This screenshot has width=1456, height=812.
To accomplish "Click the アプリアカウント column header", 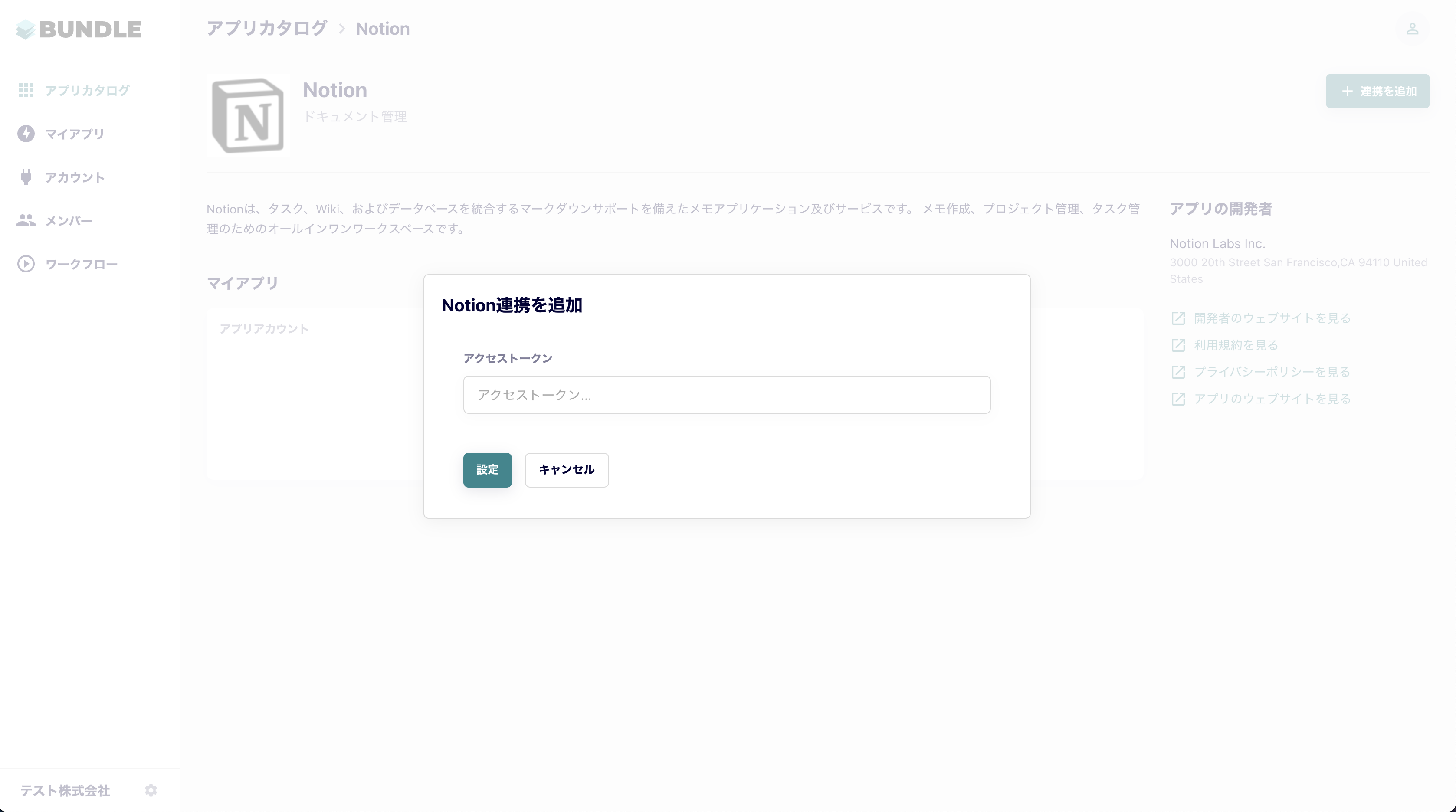I will point(264,329).
